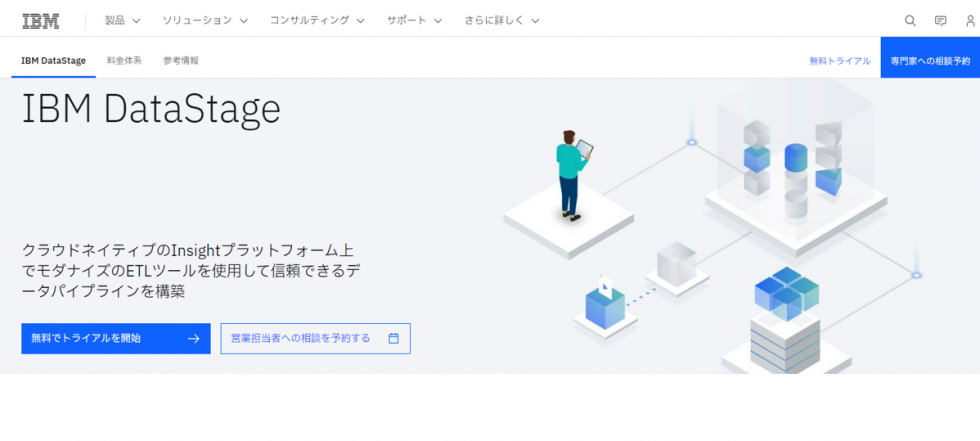
Task: Click calendar icon on 営業担当者への相談 button
Action: click(393, 338)
